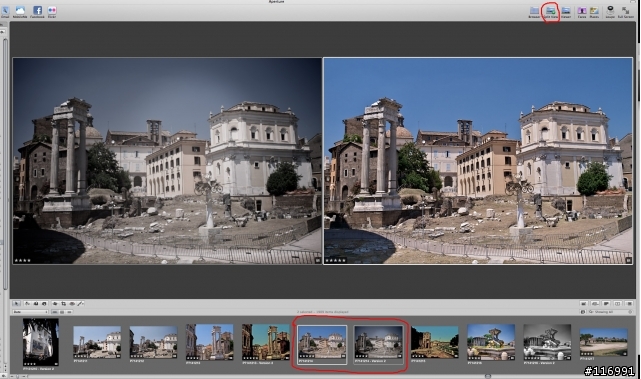Screen dimensions: 641x379
Task: Share photos via the Facebook icon
Action: (38, 11)
